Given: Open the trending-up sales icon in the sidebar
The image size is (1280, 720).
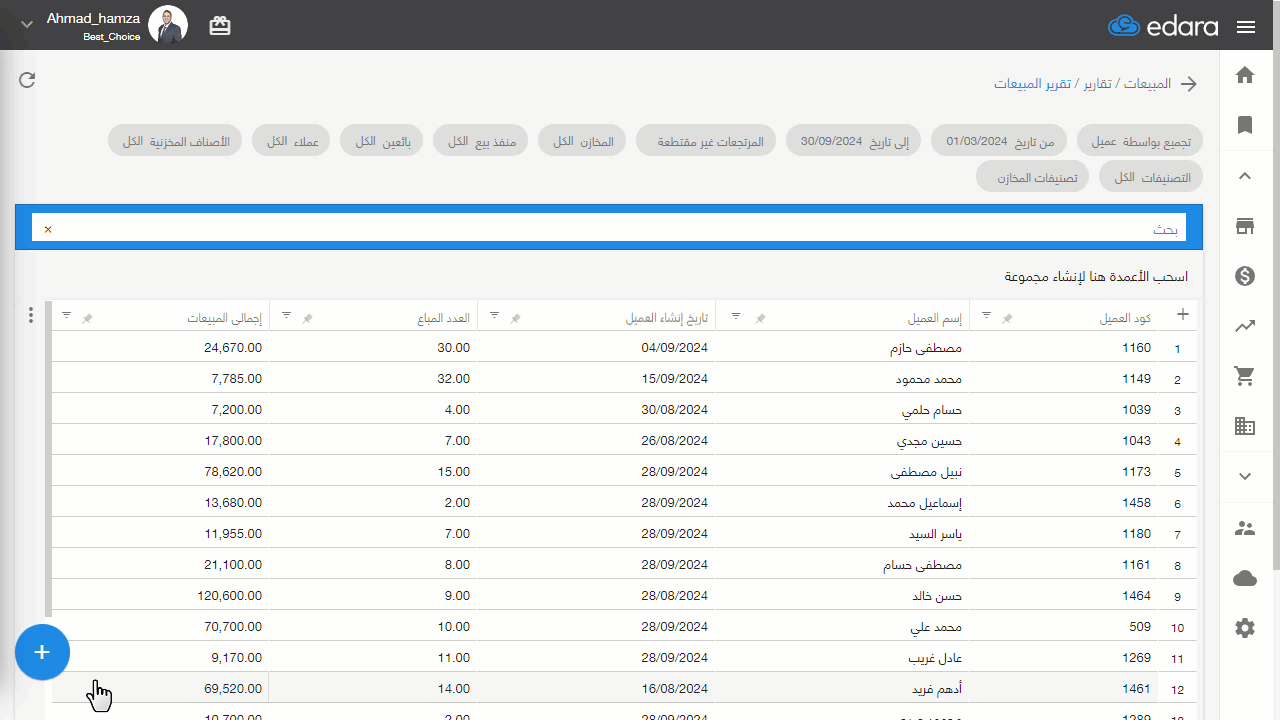Looking at the screenshot, I should (1245, 326).
